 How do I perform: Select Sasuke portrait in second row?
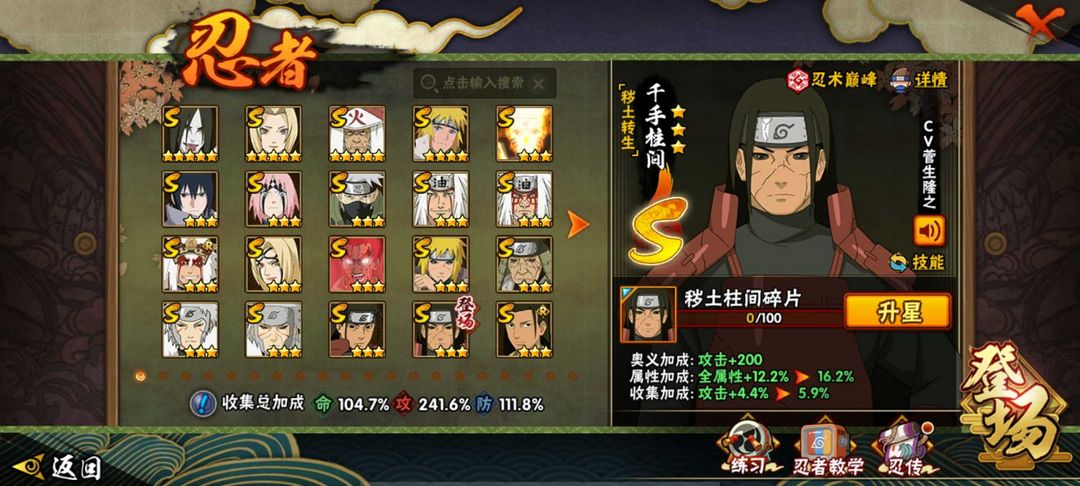point(190,199)
